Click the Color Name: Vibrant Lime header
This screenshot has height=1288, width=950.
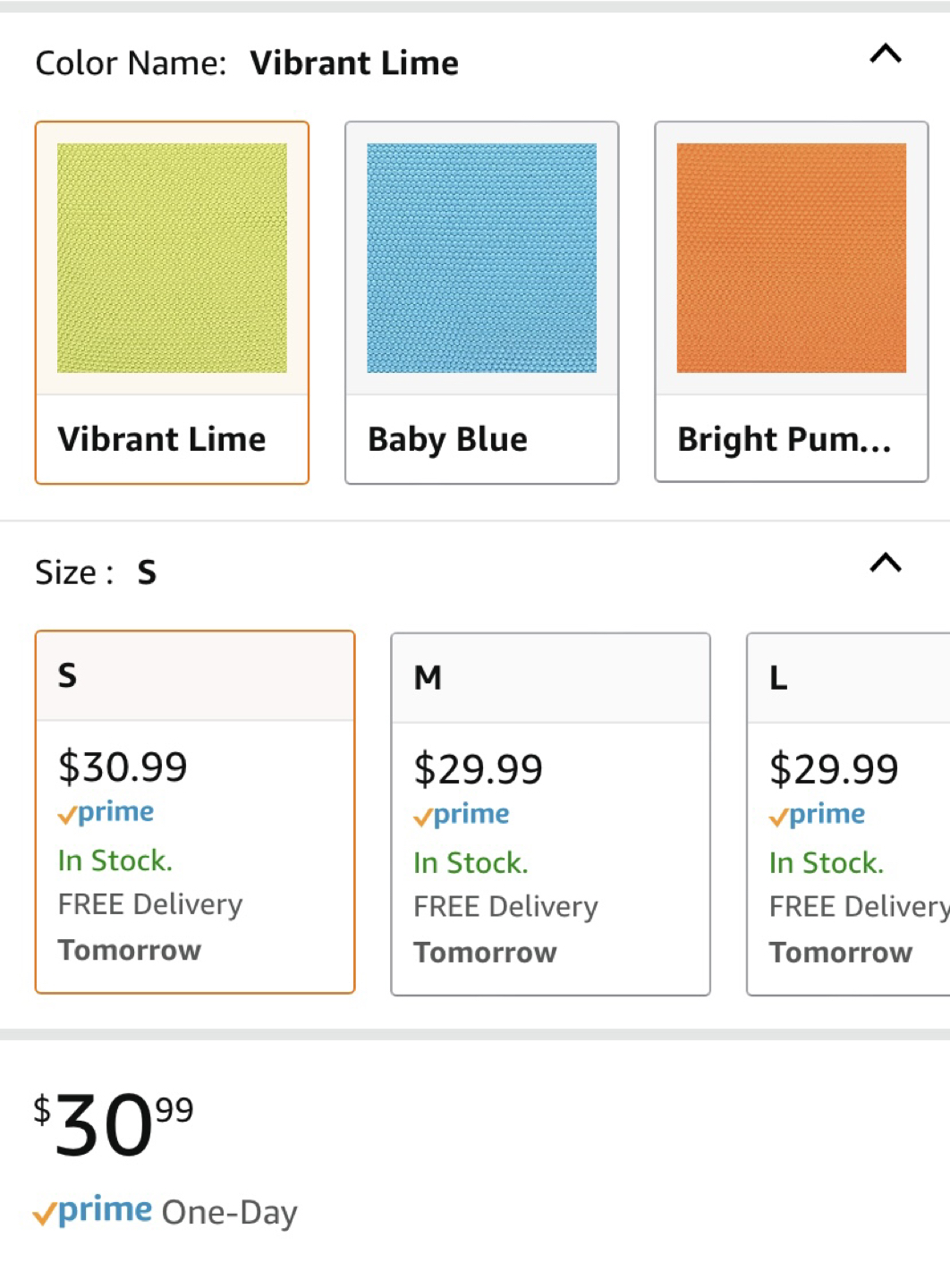point(247,63)
